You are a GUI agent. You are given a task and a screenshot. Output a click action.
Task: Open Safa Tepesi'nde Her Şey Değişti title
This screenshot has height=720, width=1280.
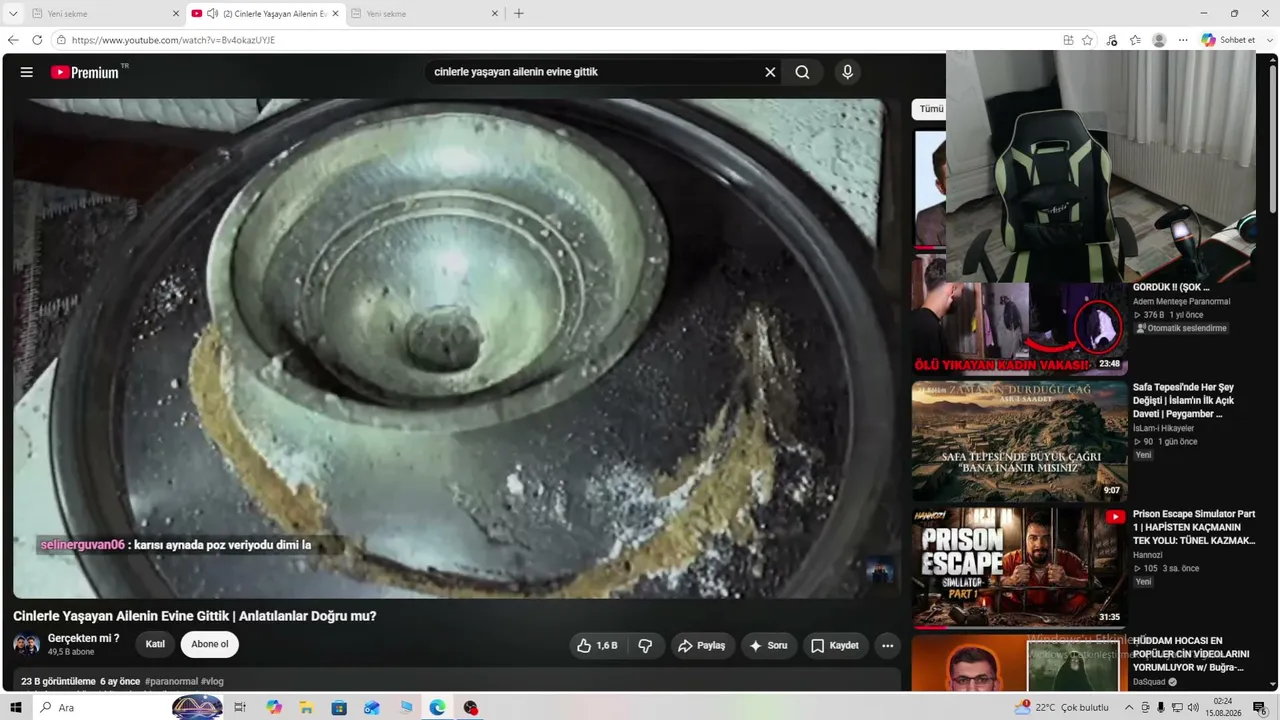[x=1183, y=400]
